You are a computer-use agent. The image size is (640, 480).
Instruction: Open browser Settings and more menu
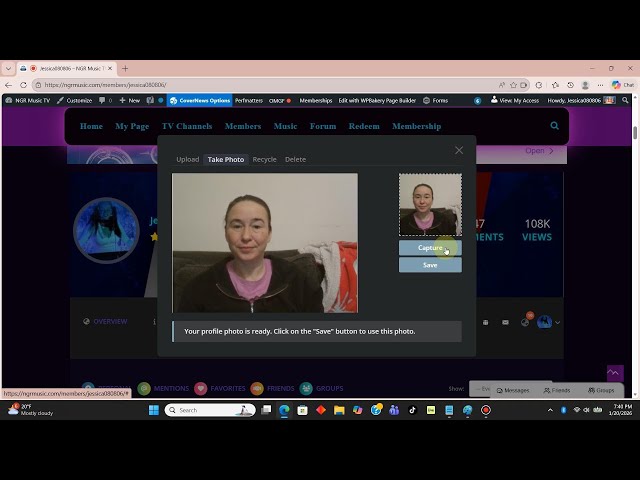(600, 85)
